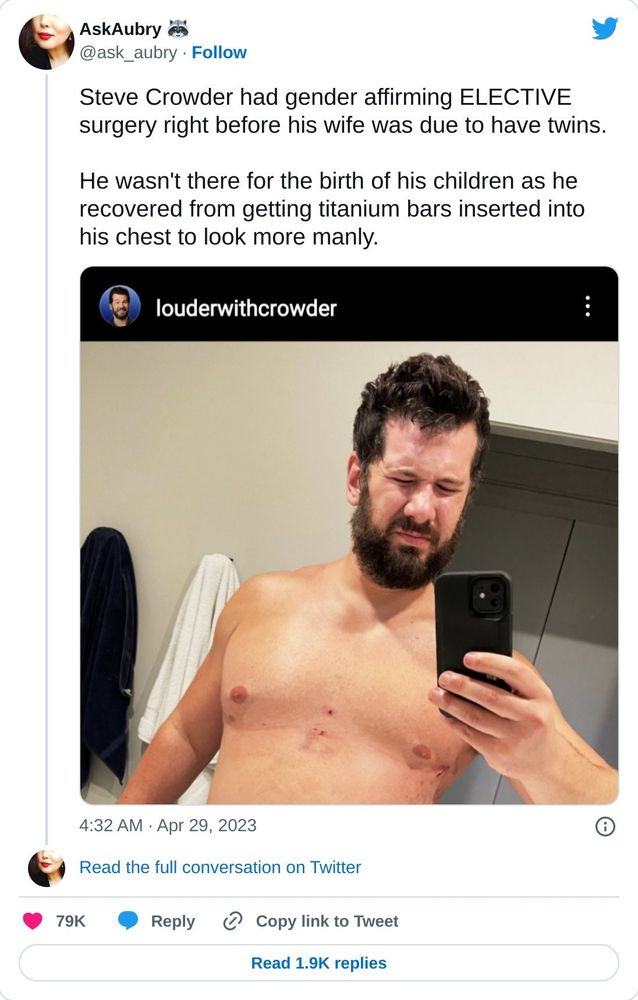Click the heart like icon
638x1000 pixels.
33,920
